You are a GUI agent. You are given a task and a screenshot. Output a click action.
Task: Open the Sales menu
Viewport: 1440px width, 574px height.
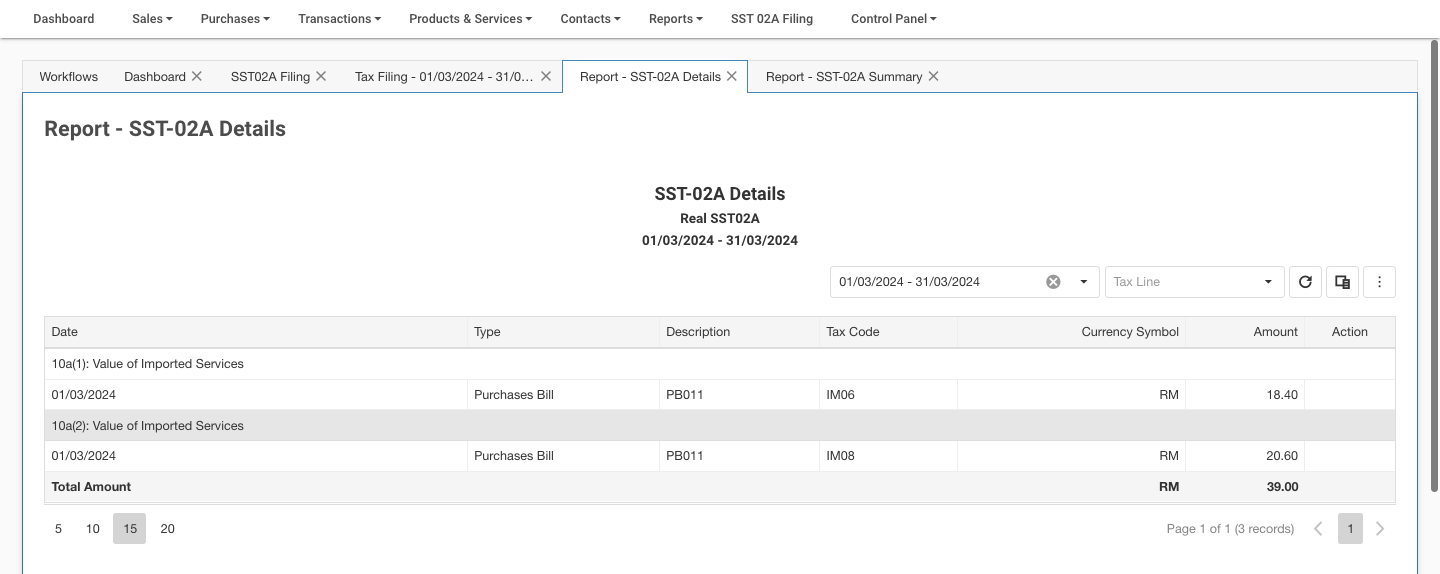[152, 19]
